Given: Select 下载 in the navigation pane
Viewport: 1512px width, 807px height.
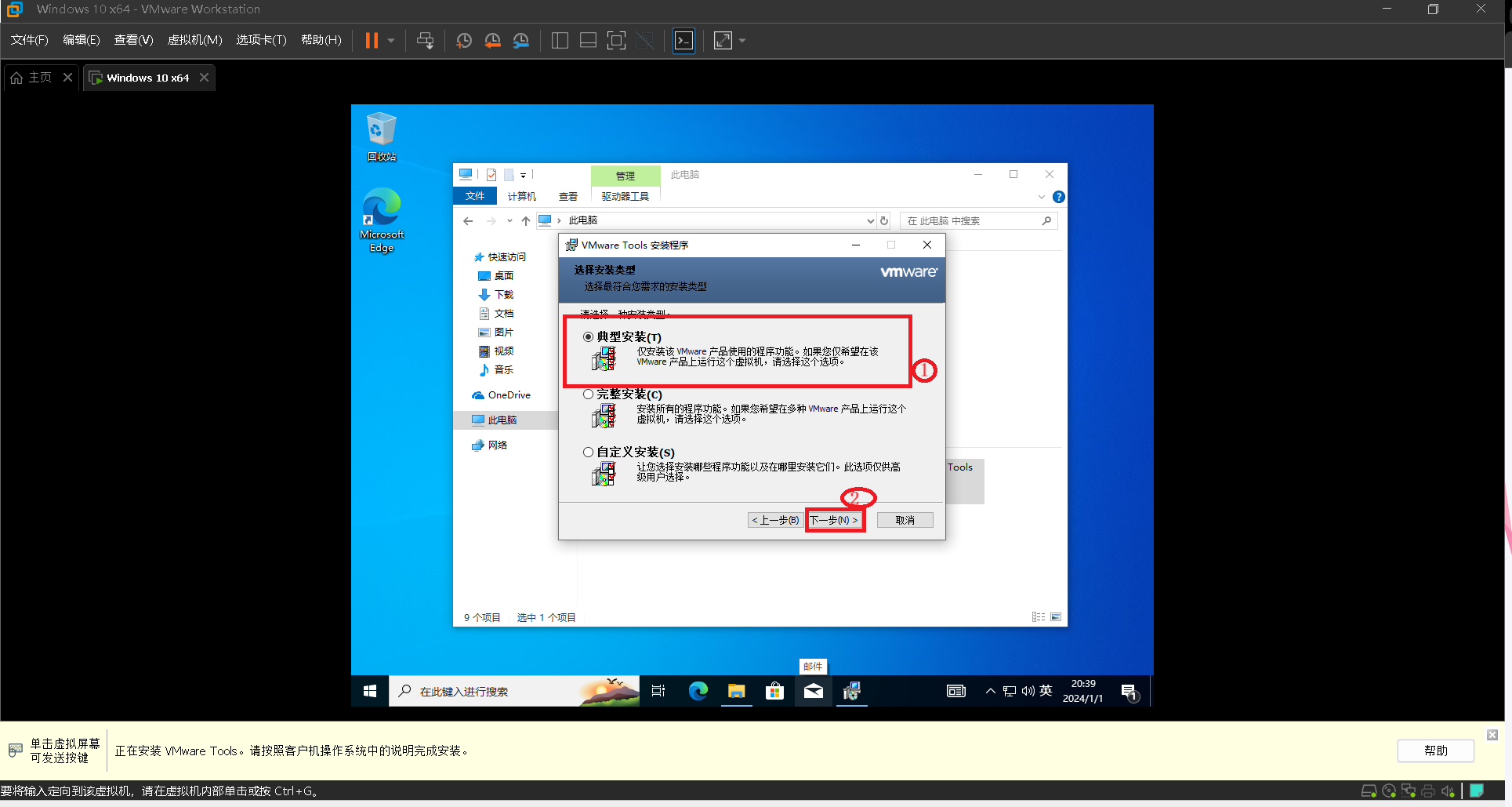Looking at the screenshot, I should [504, 294].
